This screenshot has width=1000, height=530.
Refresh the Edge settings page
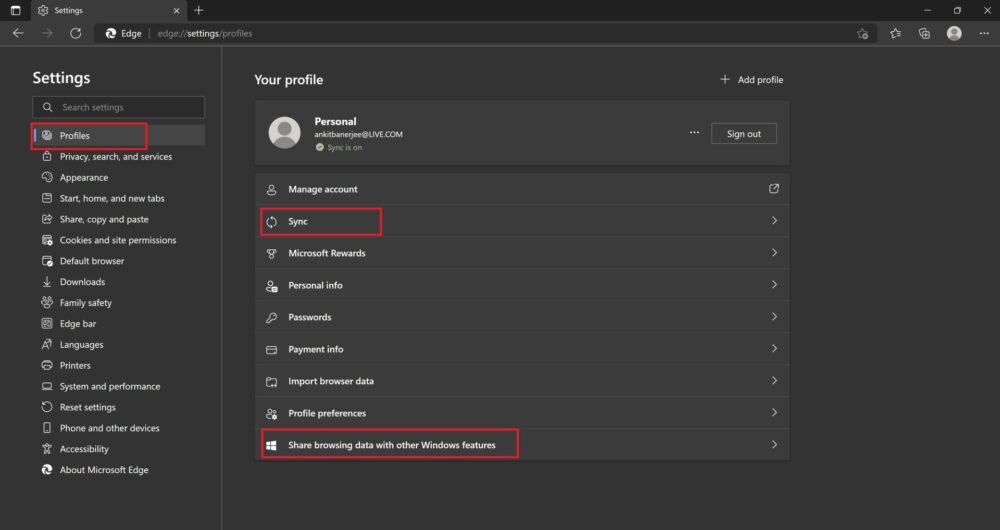75,33
